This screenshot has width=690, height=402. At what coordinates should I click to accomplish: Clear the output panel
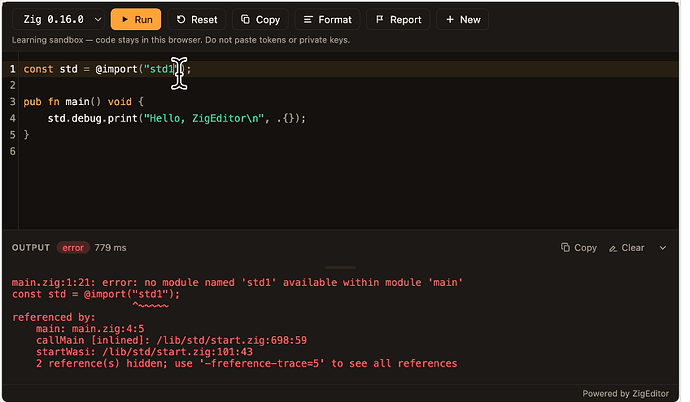click(627, 248)
